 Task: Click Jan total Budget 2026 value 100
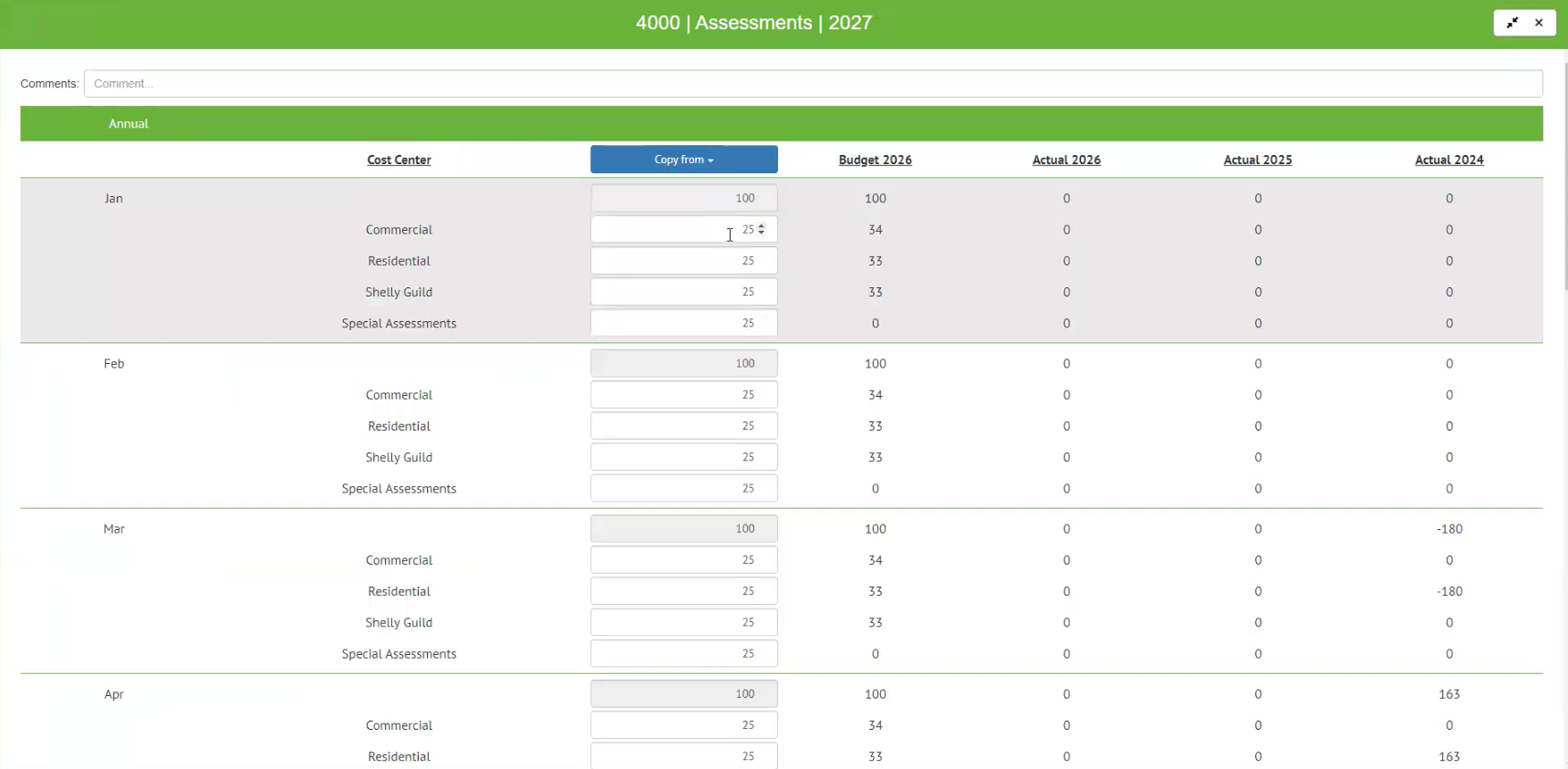coord(875,198)
